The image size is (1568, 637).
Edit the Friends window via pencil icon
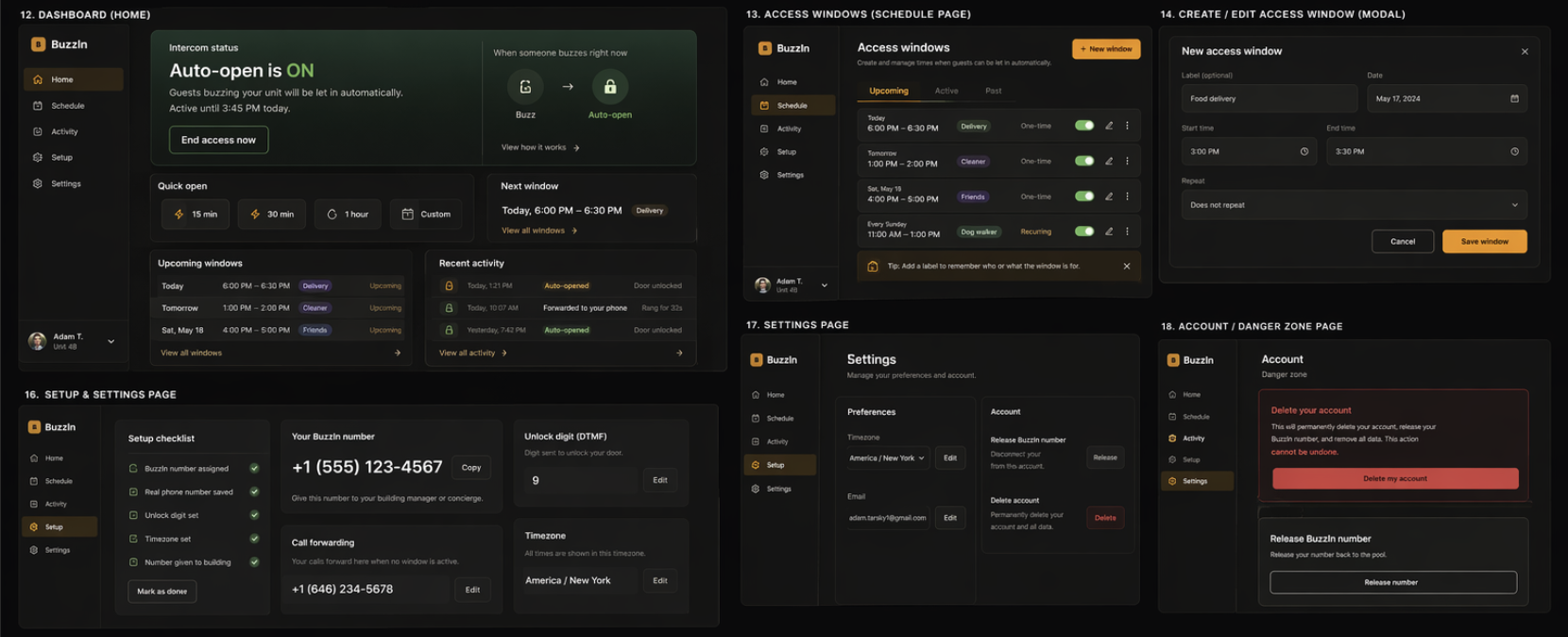click(1109, 197)
